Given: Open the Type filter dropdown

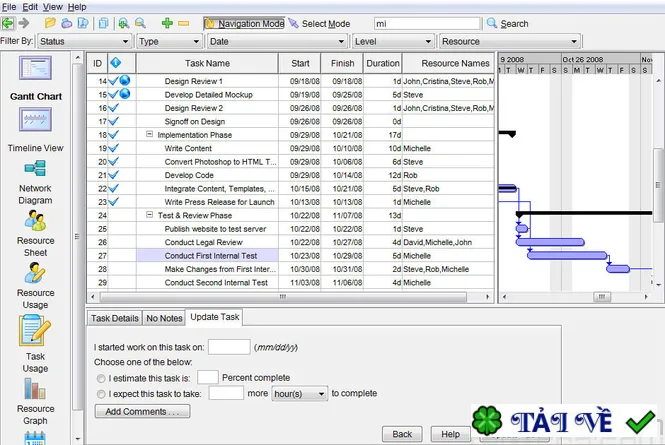Looking at the screenshot, I should [169, 42].
